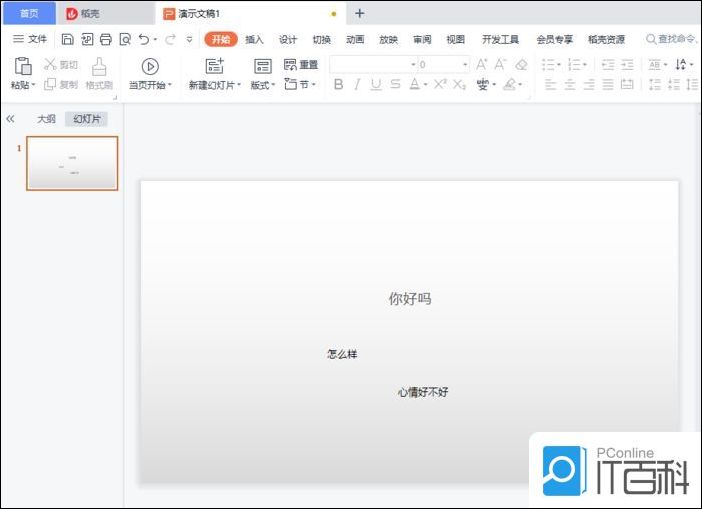Select slide 1 thumbnail in panel
Viewport: 702px width, 509px height.
click(72, 163)
